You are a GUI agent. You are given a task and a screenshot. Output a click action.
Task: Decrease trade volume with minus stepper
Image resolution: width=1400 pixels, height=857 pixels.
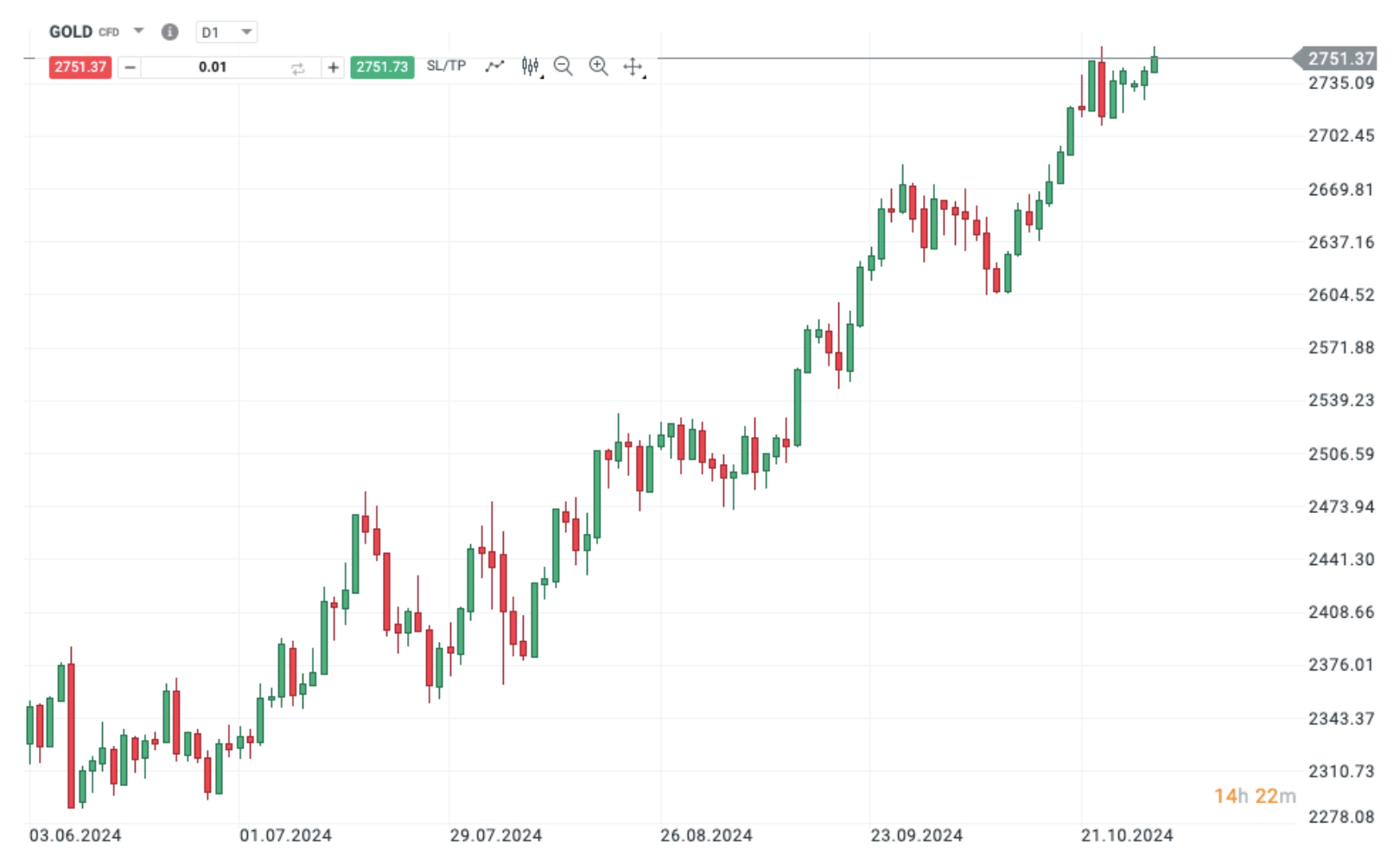coord(128,67)
